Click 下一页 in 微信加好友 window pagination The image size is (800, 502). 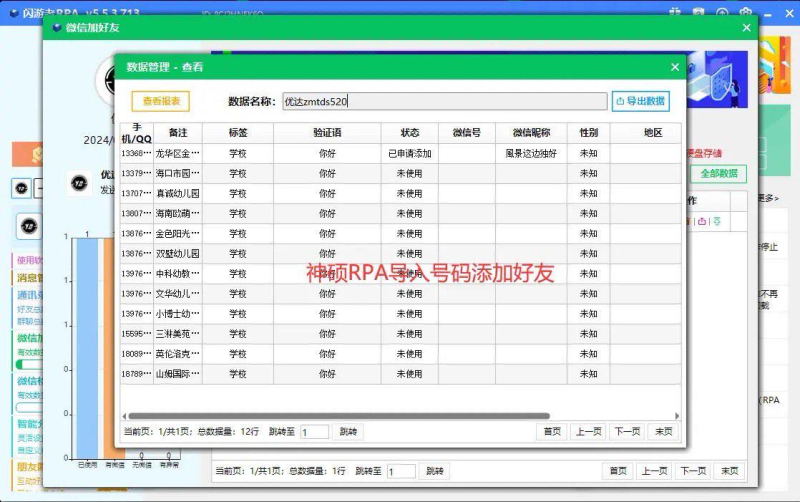click(x=693, y=471)
